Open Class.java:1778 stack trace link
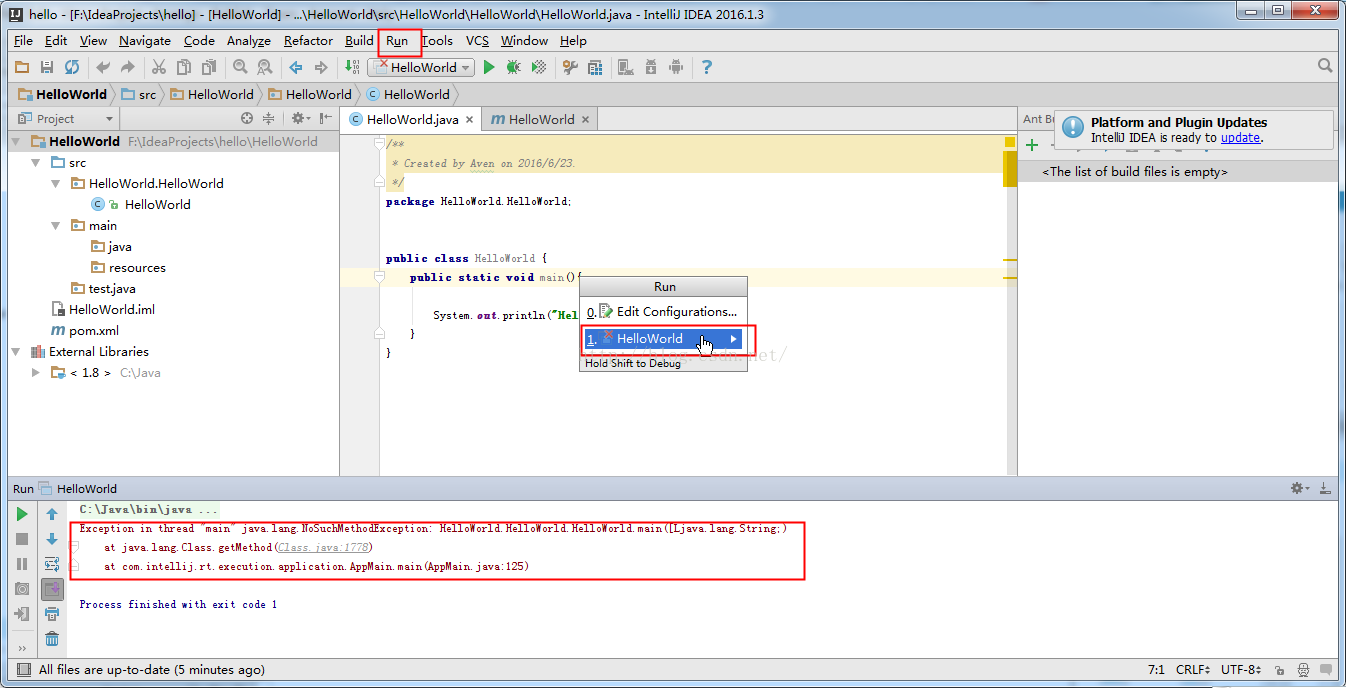This screenshot has width=1346, height=688. coord(323,548)
